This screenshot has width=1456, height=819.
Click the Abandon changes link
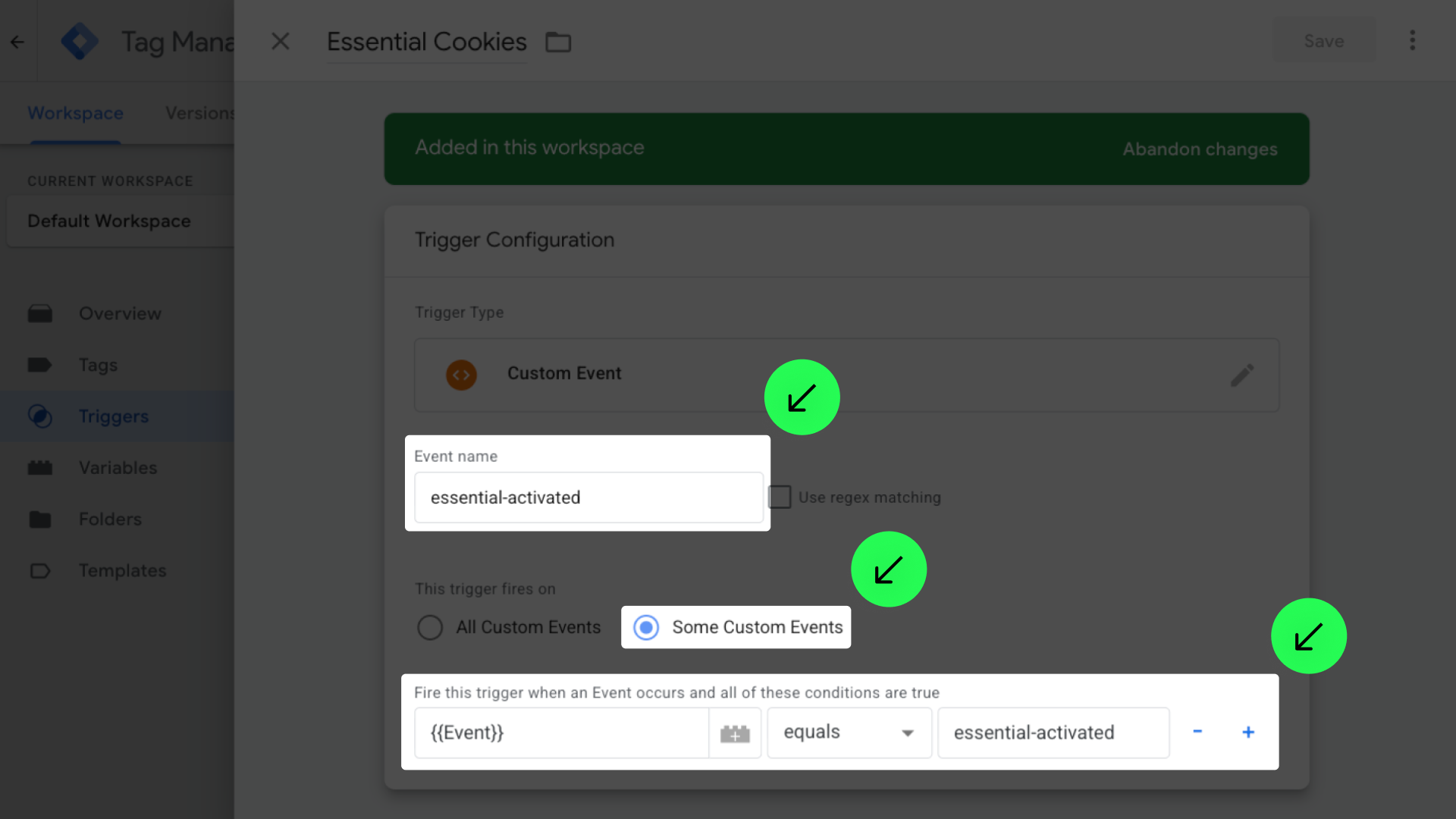(1200, 149)
